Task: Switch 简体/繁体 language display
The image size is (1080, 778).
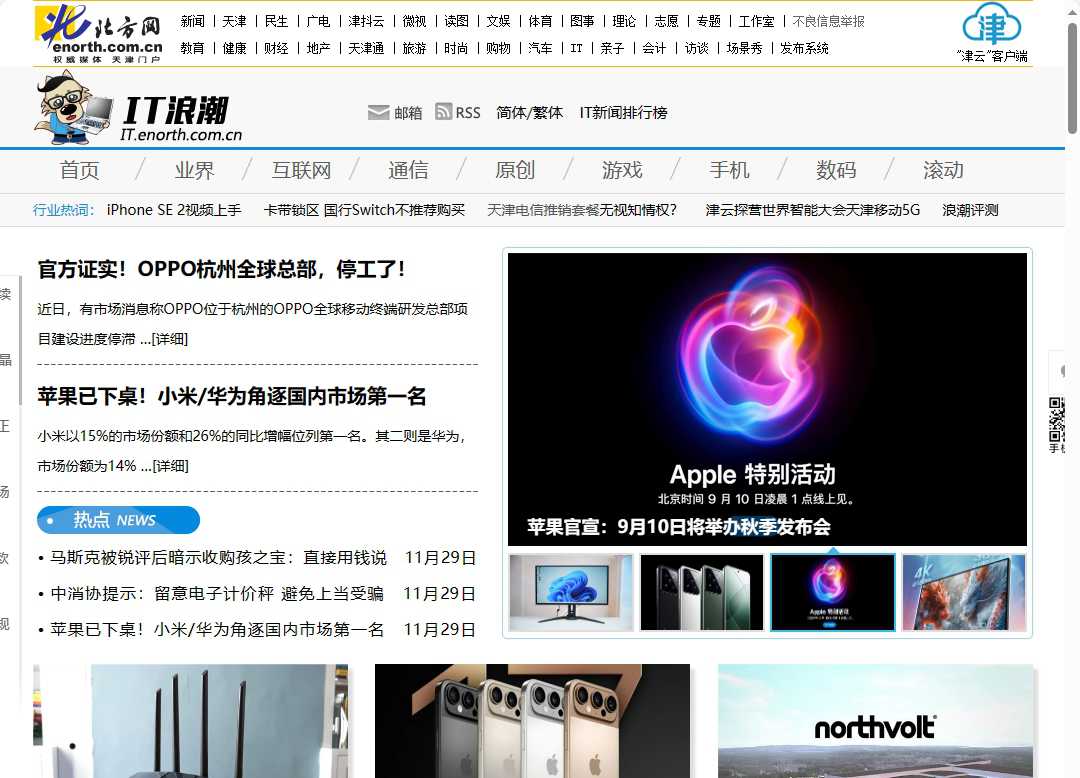Action: coord(529,112)
